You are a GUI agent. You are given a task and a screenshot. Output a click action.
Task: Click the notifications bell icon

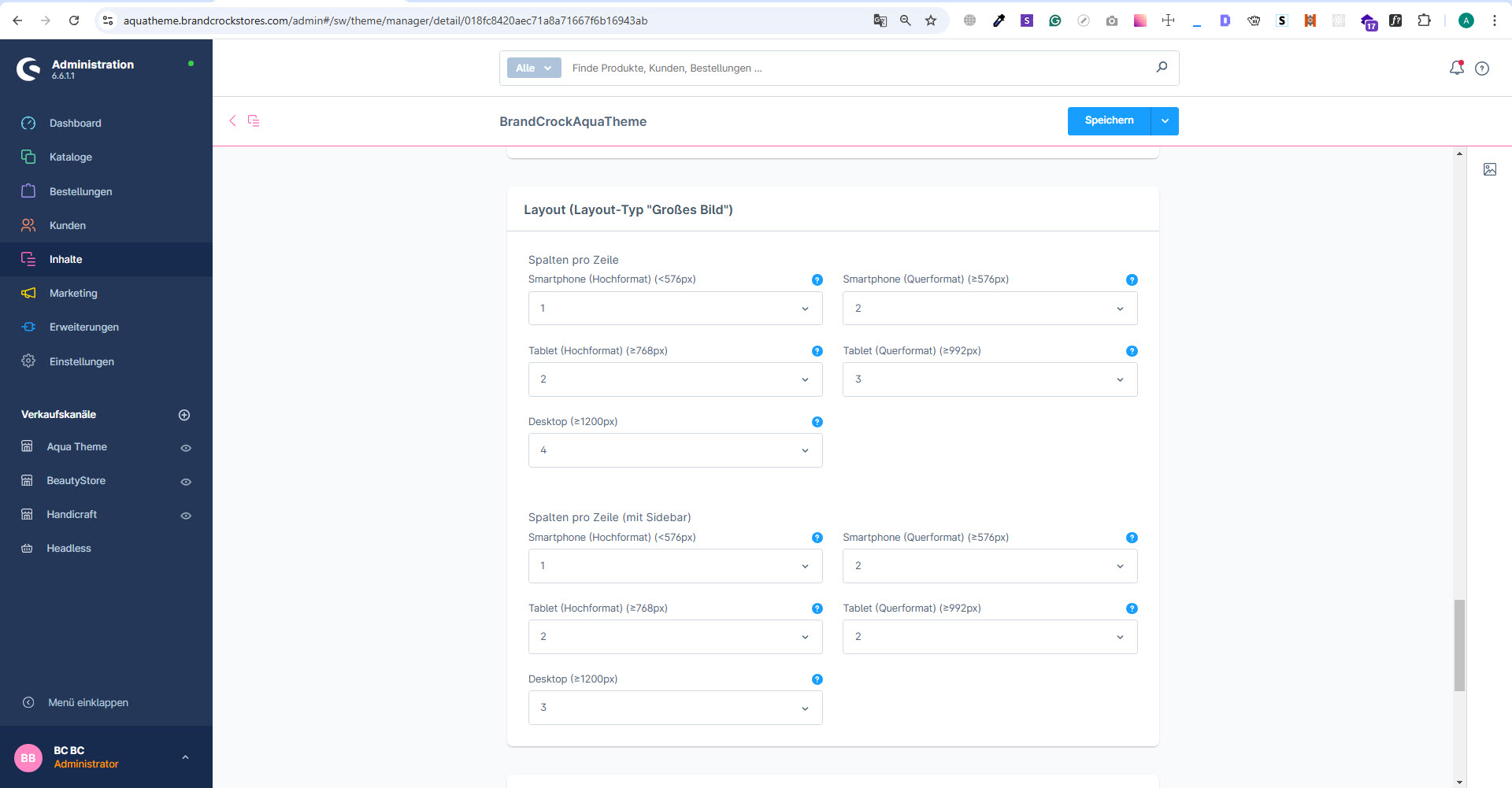1456,68
